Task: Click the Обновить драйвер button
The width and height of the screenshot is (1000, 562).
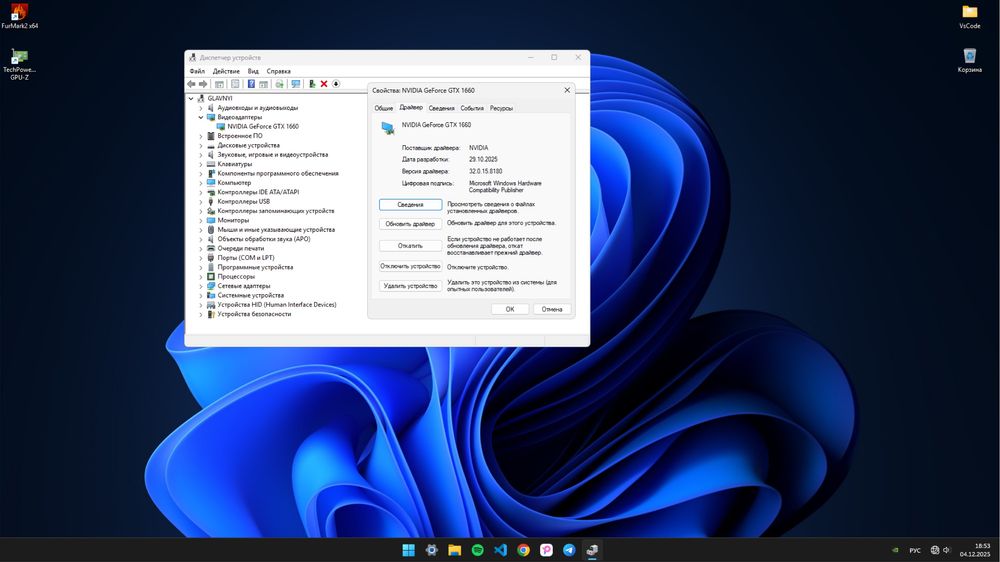Action: (x=410, y=224)
